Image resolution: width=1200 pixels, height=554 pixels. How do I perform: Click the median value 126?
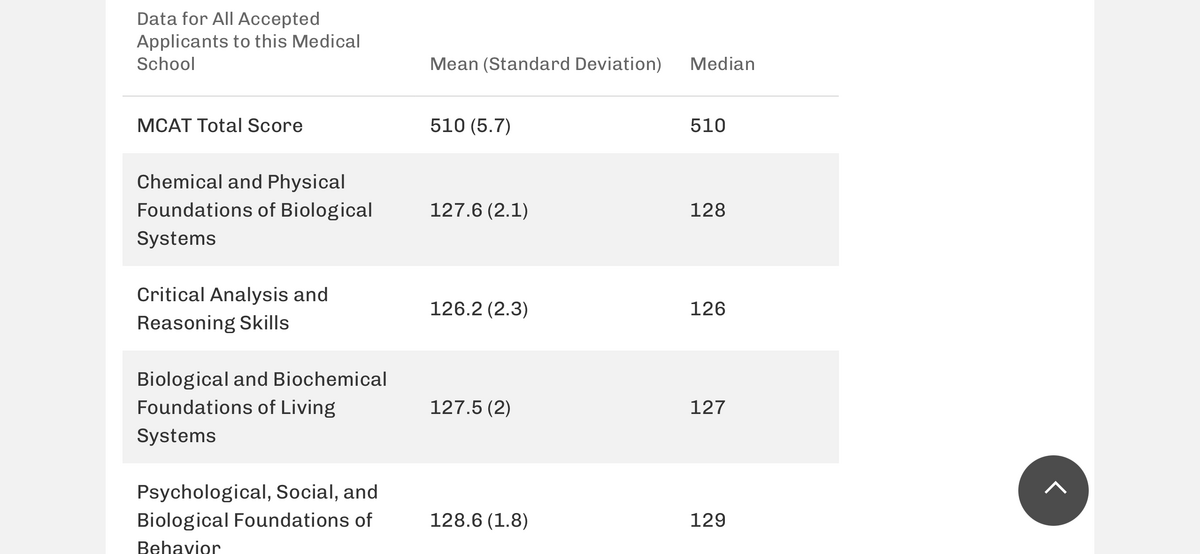pyautogui.click(x=708, y=309)
